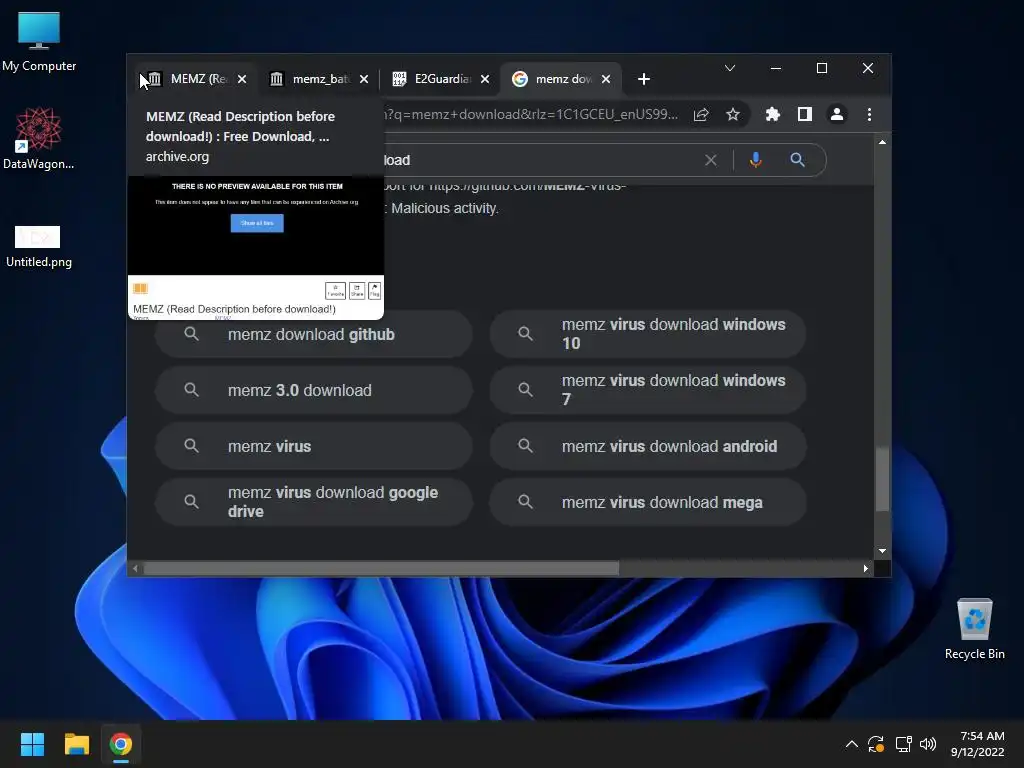The image size is (1024, 768).
Task: Click the vertical scrollbar thumb
Action: pos(882,479)
